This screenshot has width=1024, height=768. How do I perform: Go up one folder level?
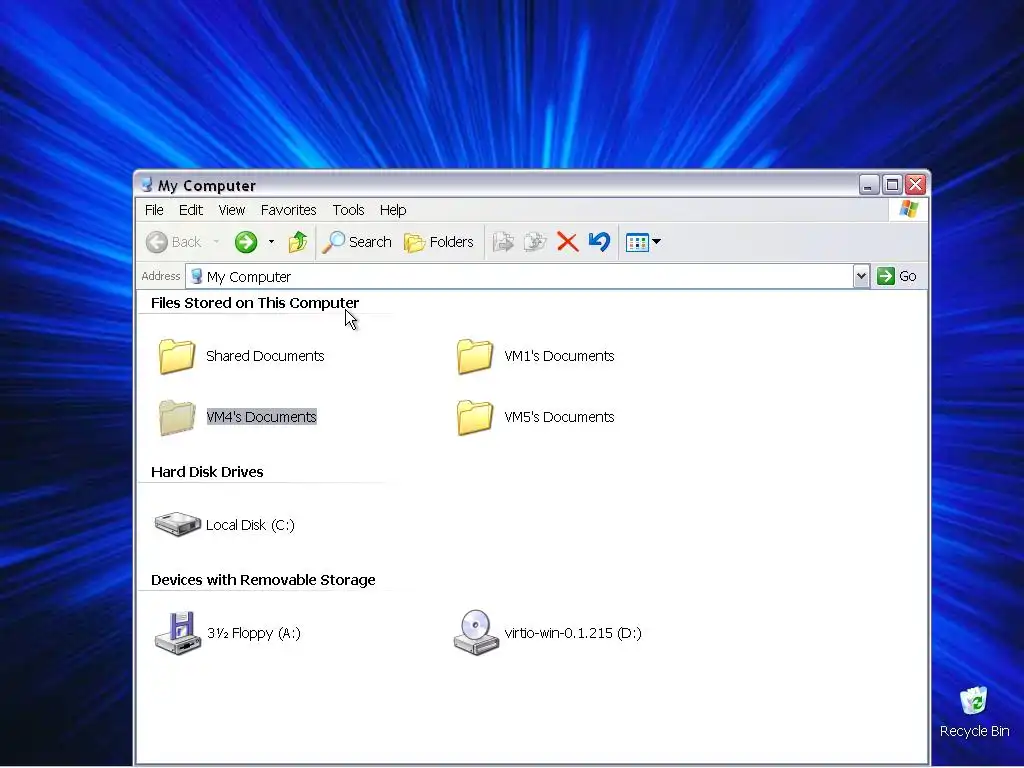(x=298, y=242)
